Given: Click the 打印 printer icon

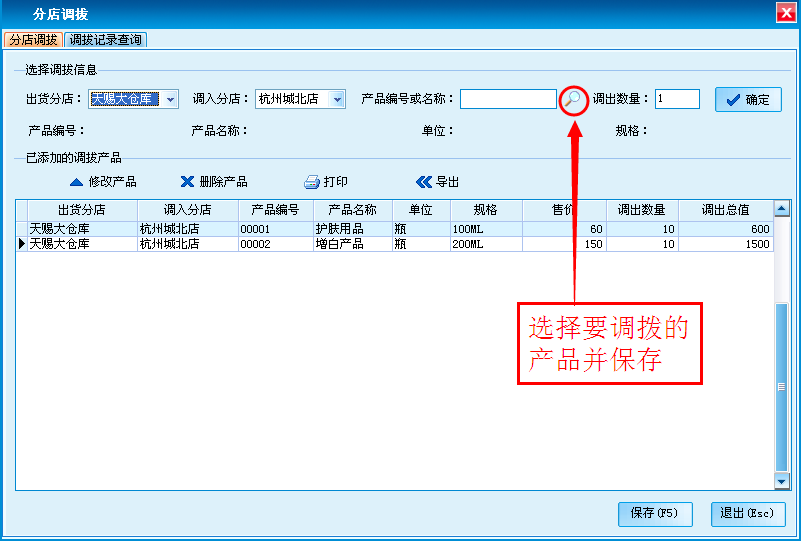Looking at the screenshot, I should pyautogui.click(x=311, y=182).
